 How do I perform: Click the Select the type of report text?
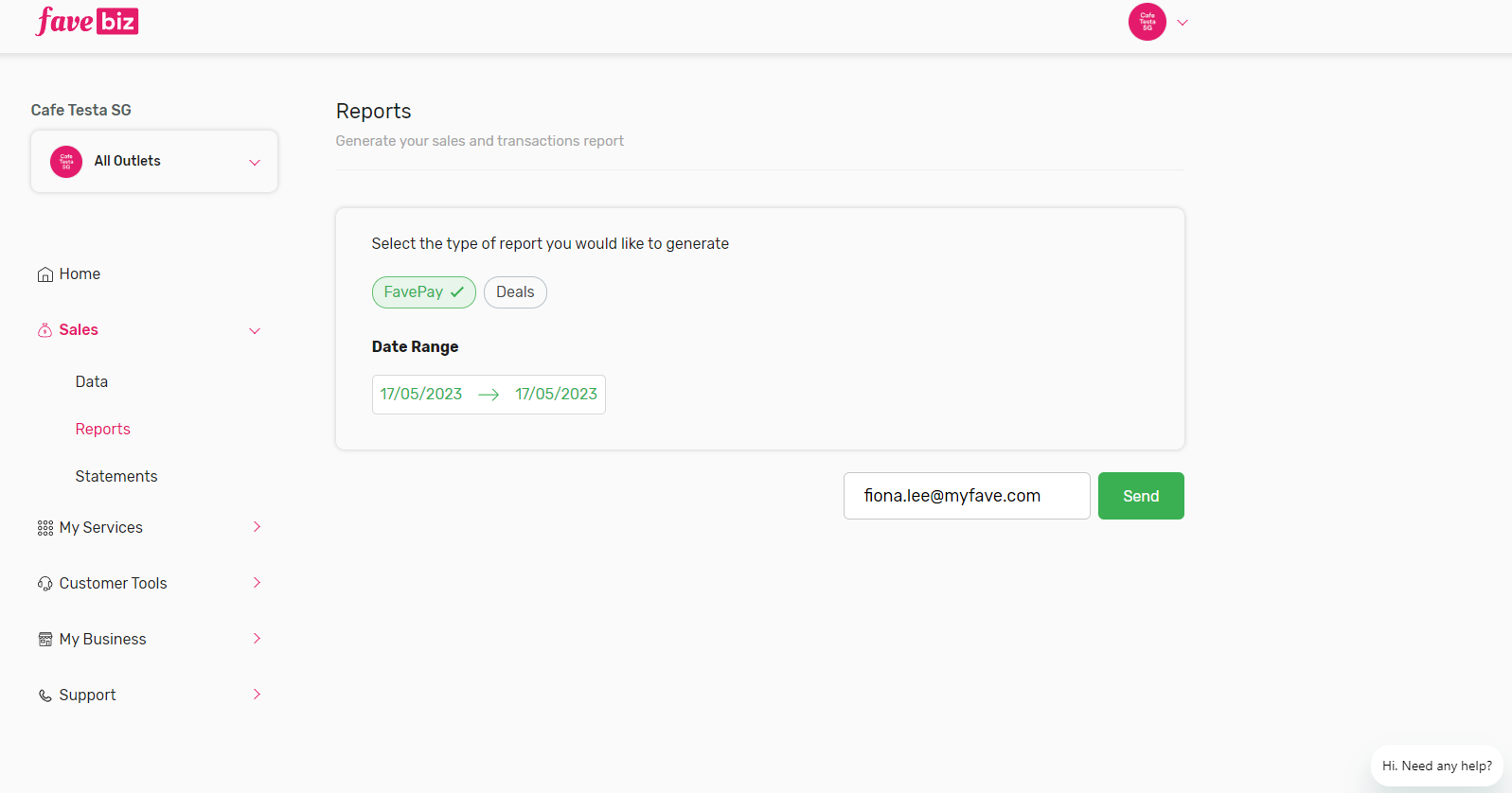point(550,244)
